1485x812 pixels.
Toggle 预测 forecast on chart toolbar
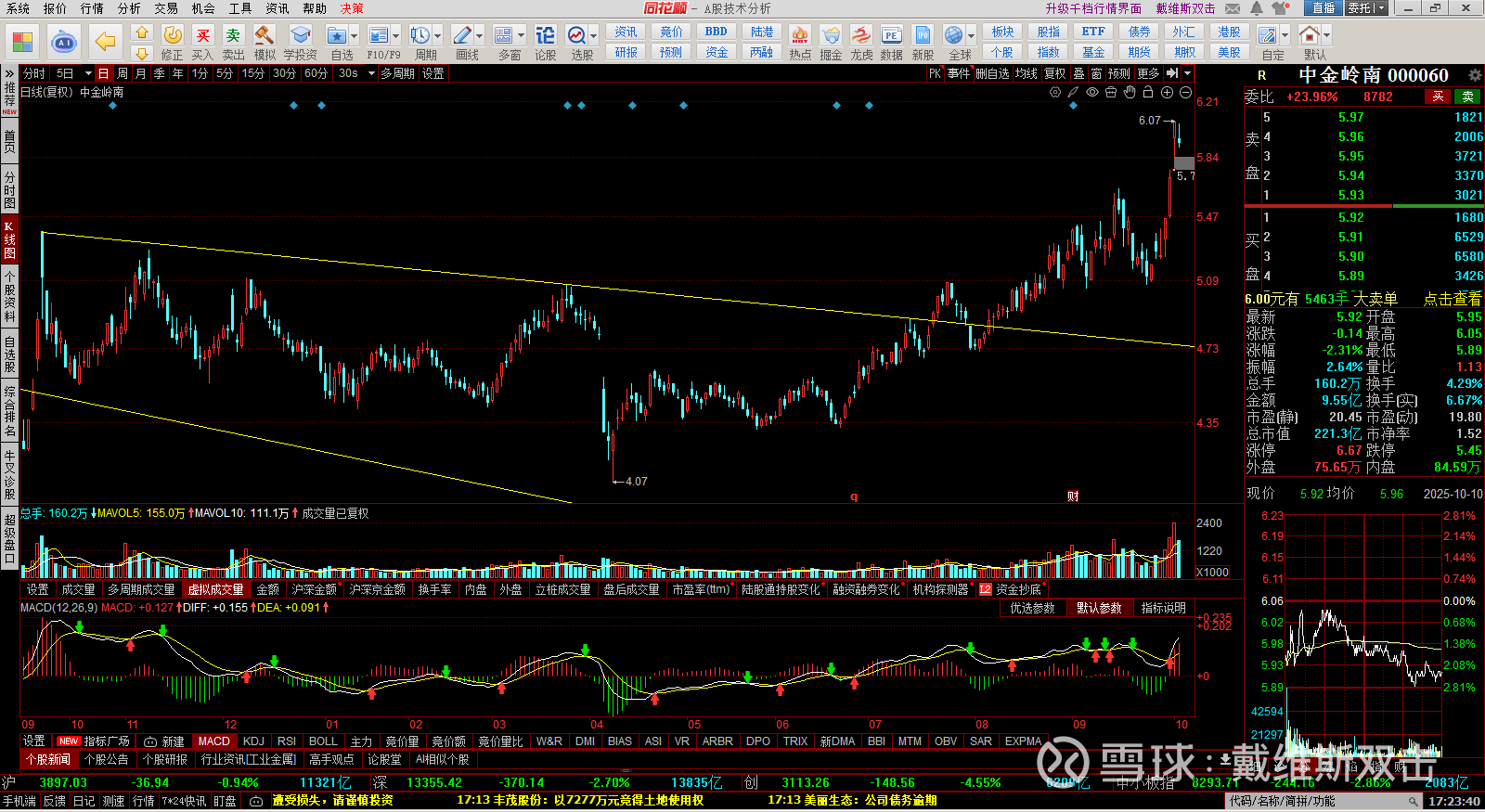[x=1119, y=73]
